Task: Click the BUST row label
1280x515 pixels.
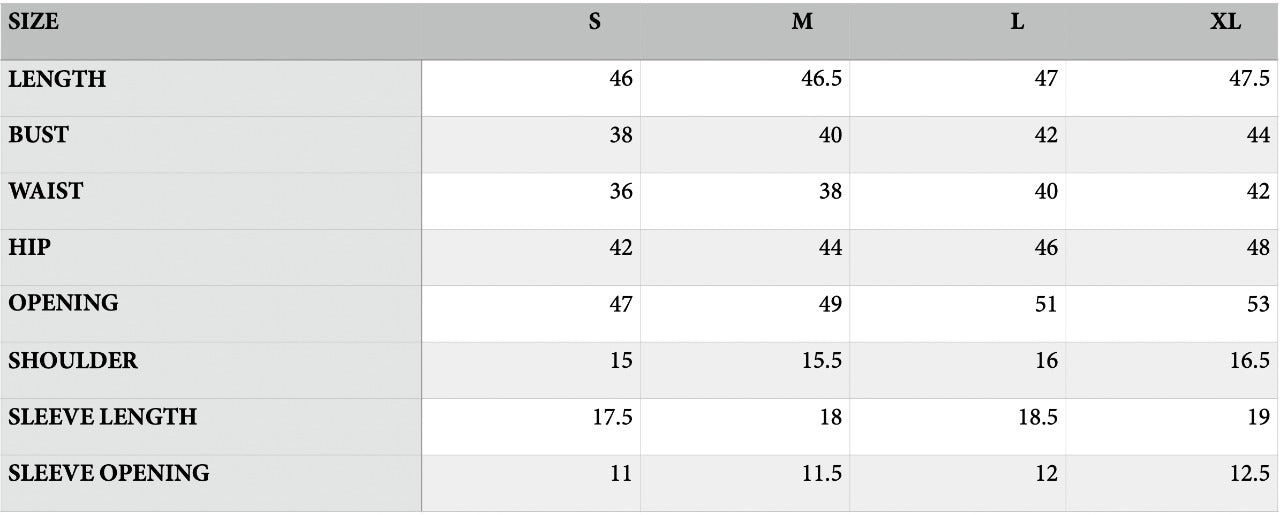Action: pyautogui.click(x=39, y=136)
